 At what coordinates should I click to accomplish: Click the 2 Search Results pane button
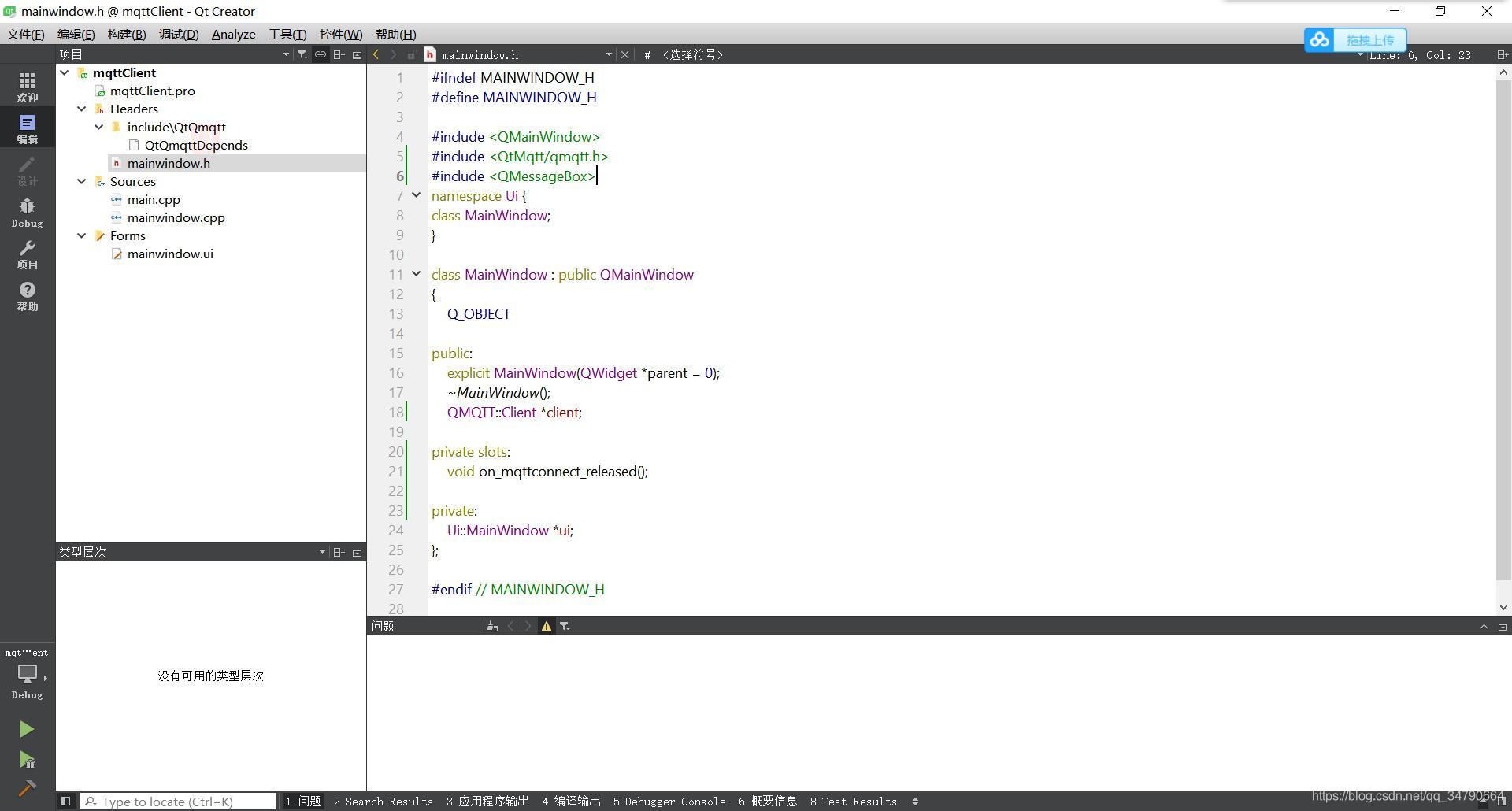click(383, 801)
